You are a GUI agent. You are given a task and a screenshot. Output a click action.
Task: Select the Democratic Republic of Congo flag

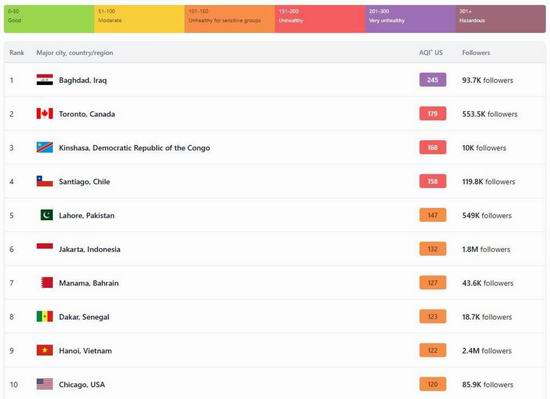pos(45,147)
